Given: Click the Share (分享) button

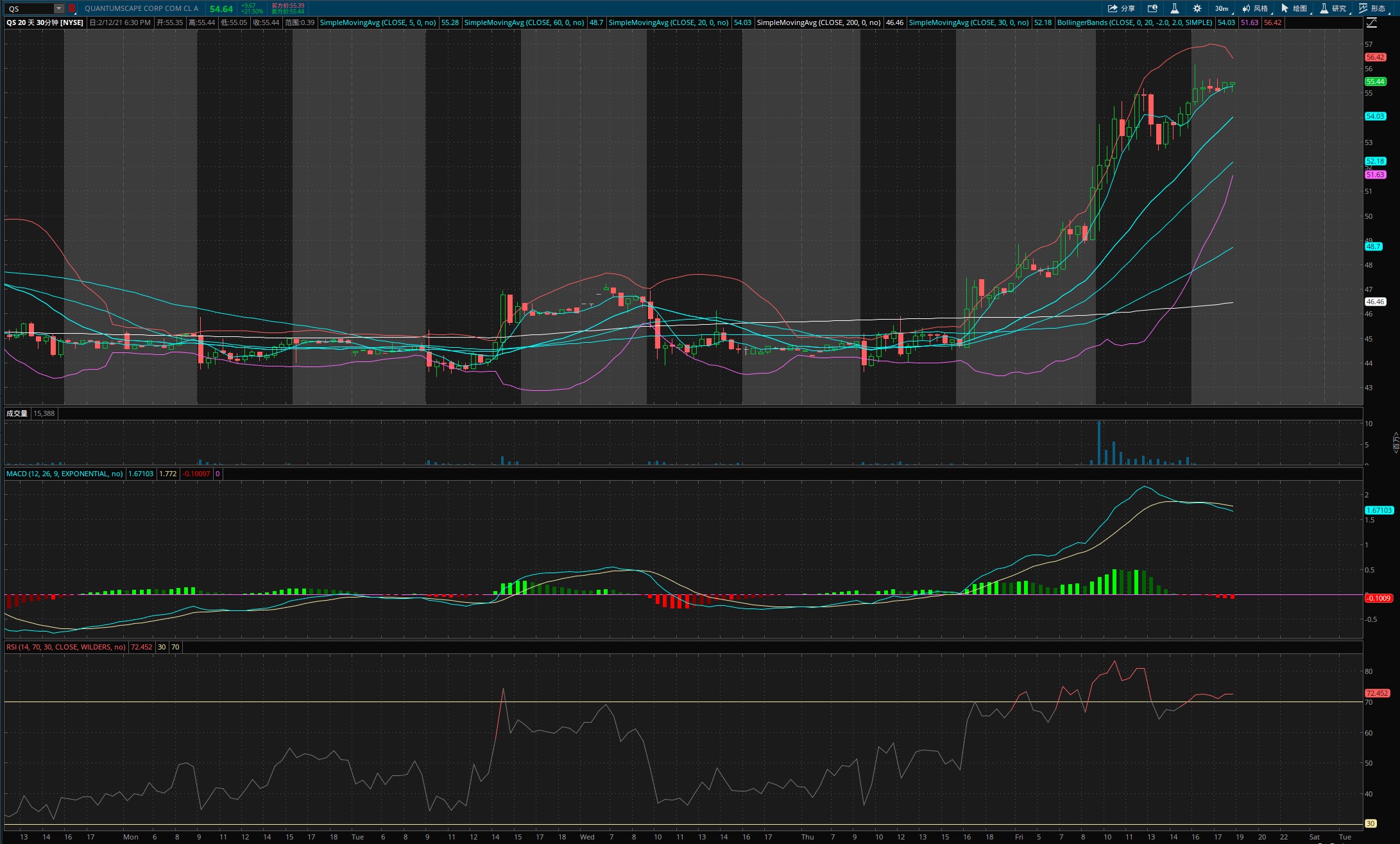Looking at the screenshot, I should click(x=1121, y=8).
